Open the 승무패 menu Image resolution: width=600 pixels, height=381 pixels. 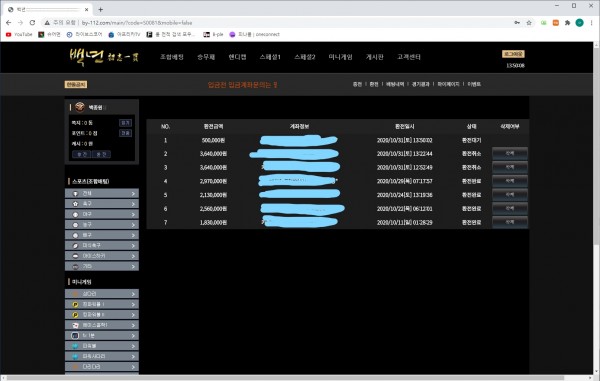click(x=206, y=57)
